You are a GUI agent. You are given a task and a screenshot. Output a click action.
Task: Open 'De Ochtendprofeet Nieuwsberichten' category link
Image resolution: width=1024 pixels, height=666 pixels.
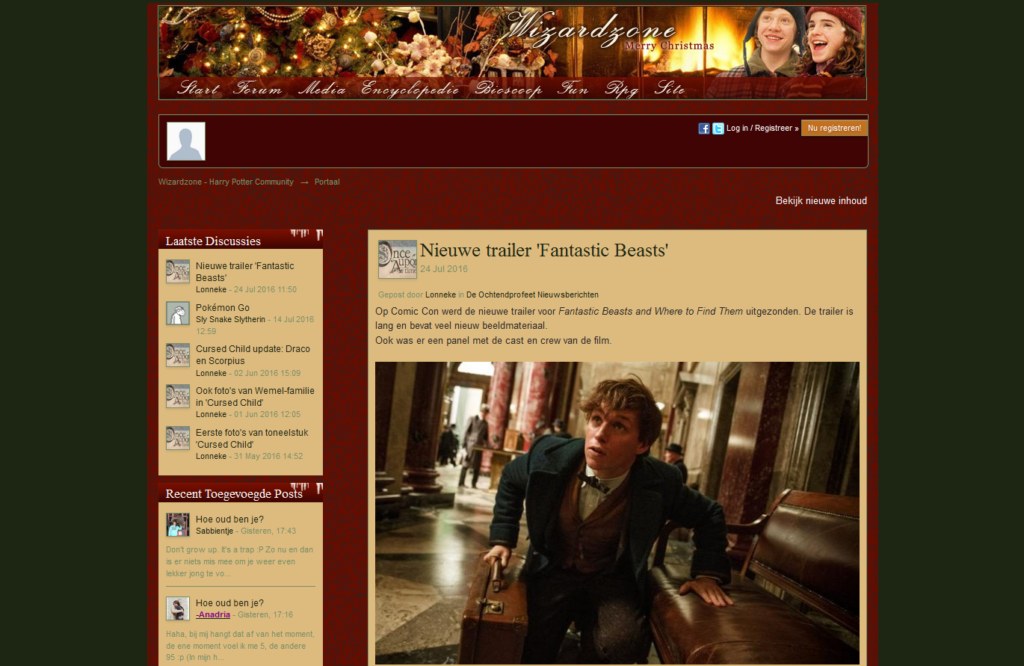point(532,295)
